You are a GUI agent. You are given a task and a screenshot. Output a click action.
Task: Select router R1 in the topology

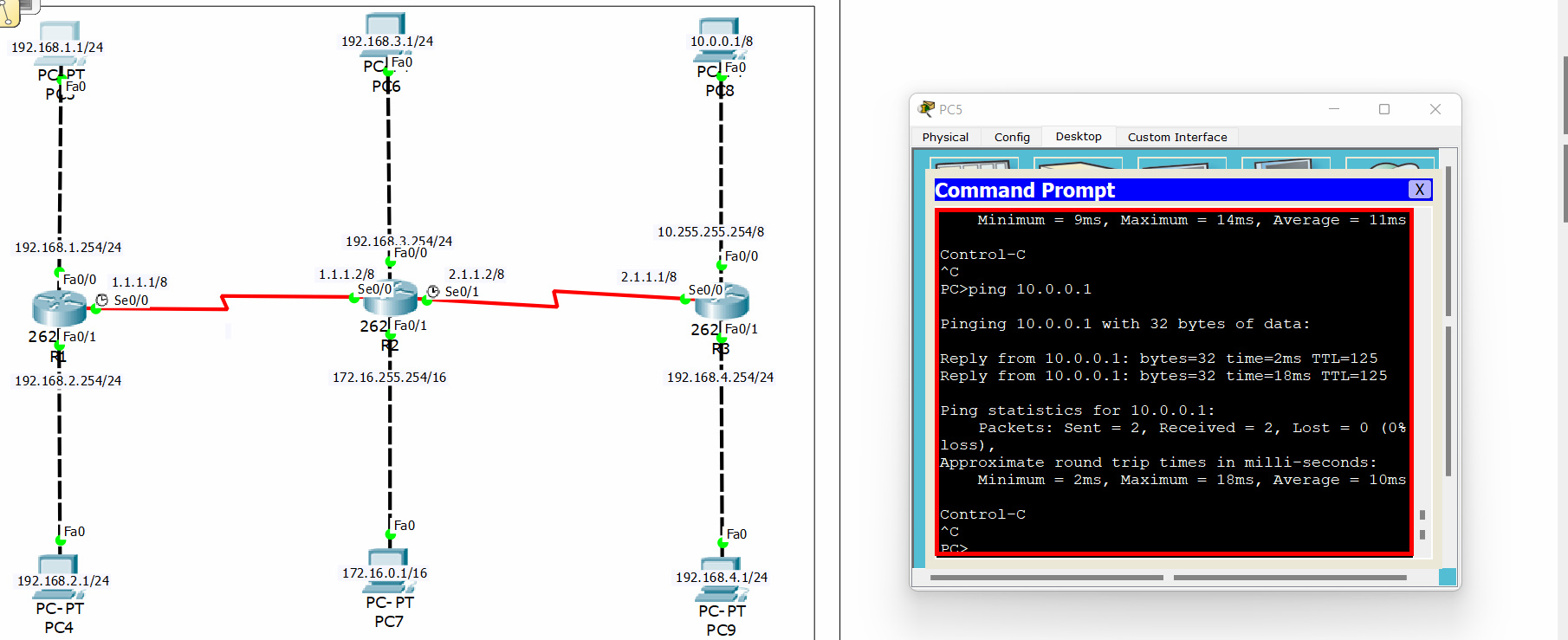(59, 308)
